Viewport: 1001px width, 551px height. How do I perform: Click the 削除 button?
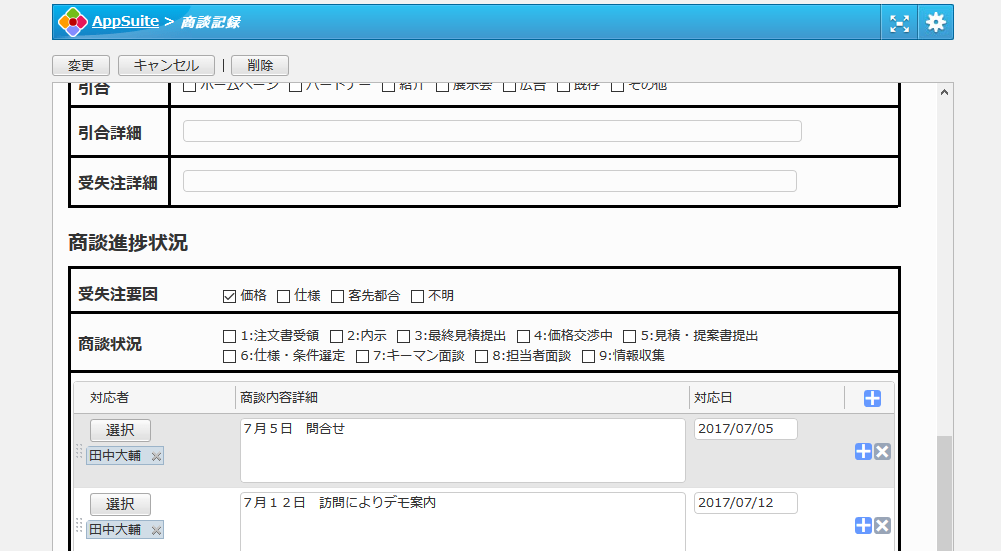(x=260, y=66)
